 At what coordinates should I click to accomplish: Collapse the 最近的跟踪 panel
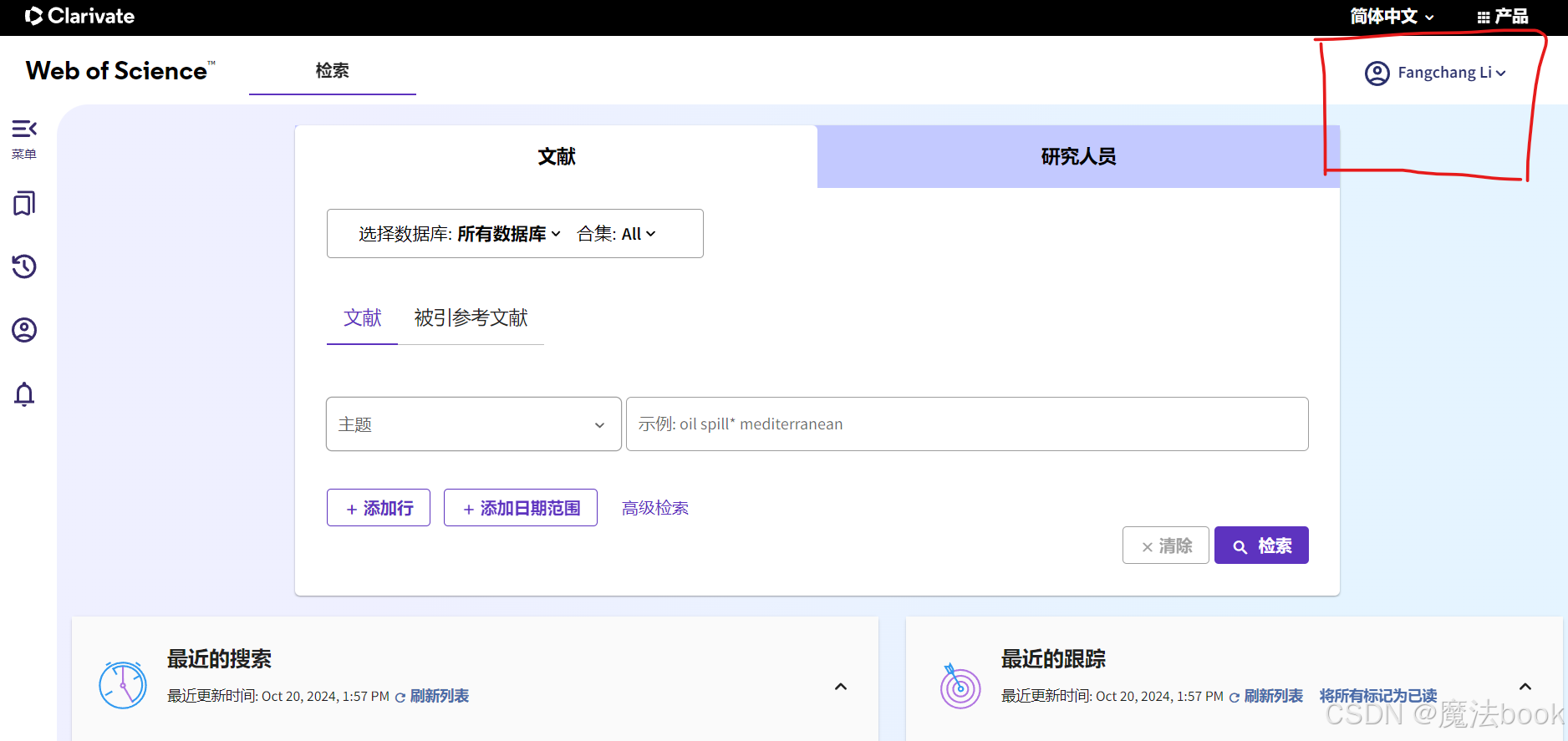click(1525, 687)
